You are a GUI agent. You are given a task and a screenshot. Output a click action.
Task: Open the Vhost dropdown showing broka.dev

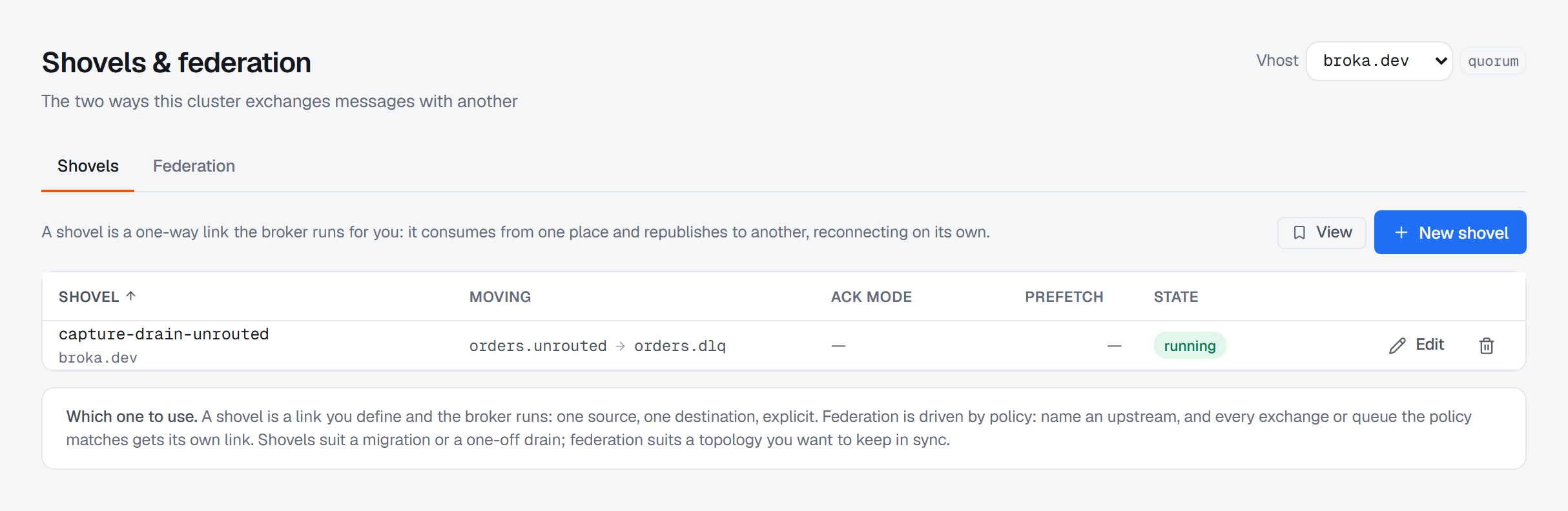(1379, 61)
